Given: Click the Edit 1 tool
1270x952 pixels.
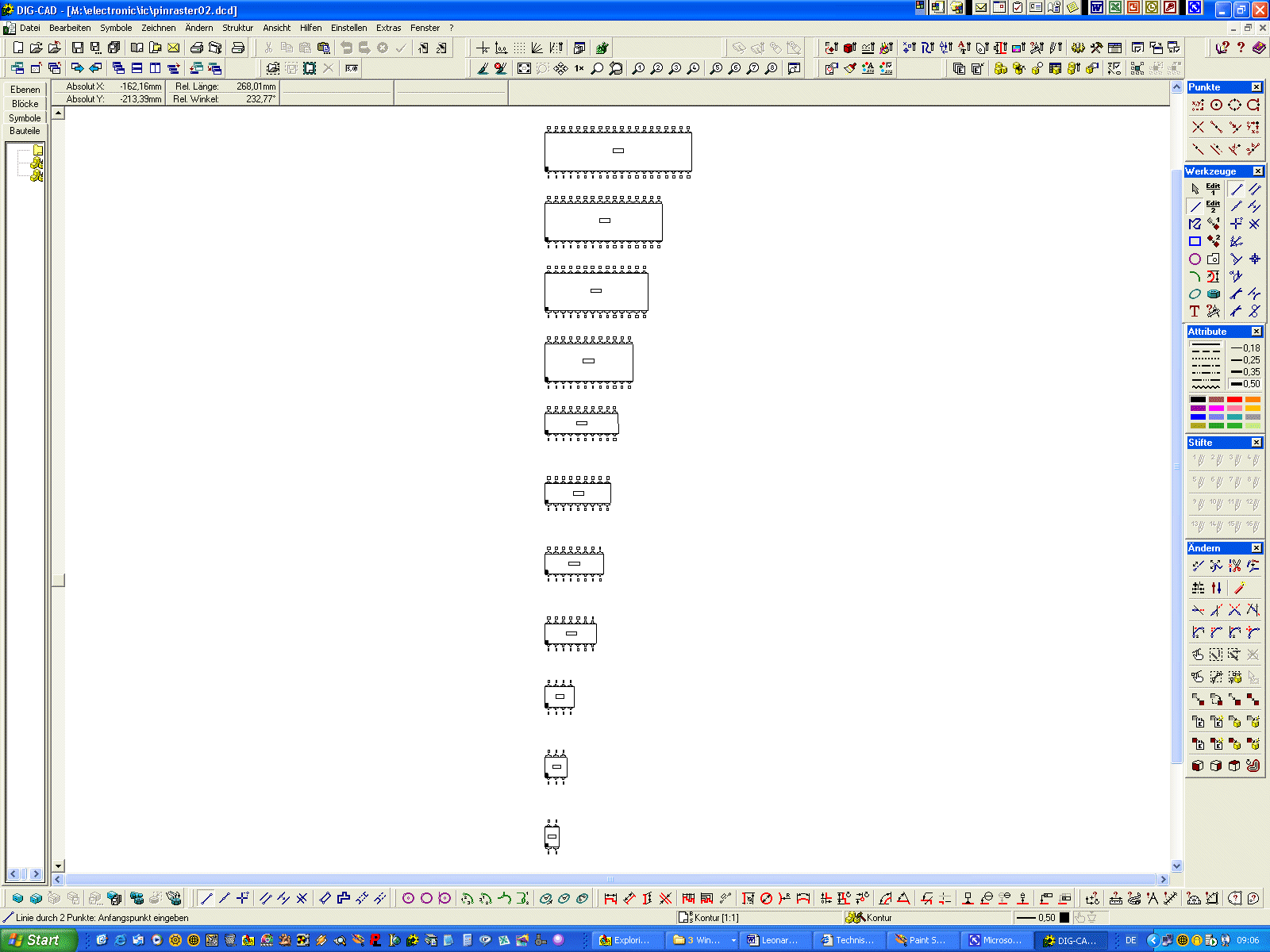Looking at the screenshot, I should tap(1214, 189).
